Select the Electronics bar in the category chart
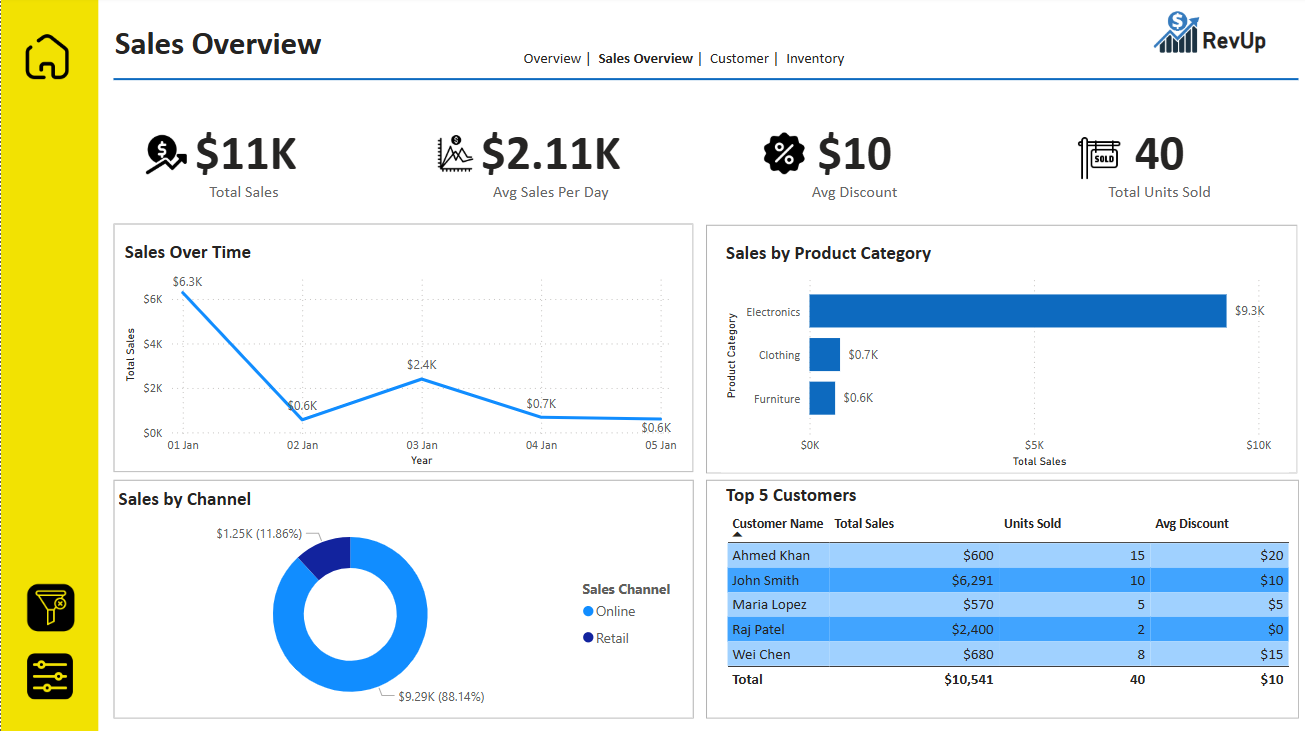 (x=1015, y=311)
